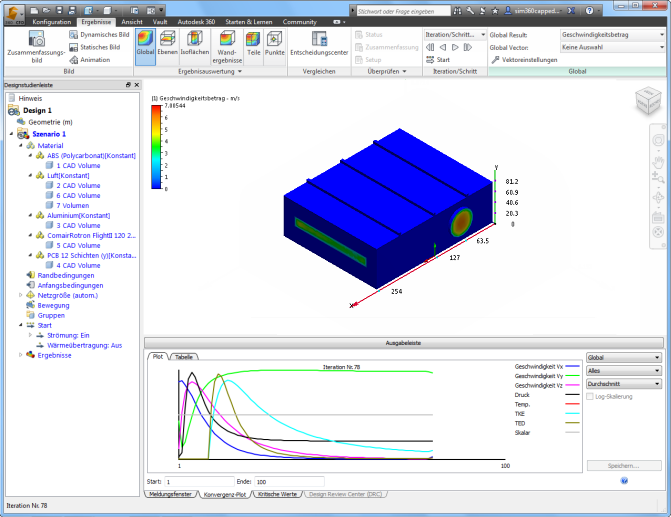Switch to the Tabelle tab
The image size is (671, 517).
(184, 357)
